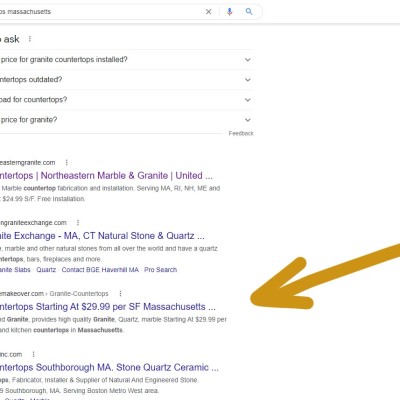Open Granite Exchange MA, CT Natural Stone result
400x400 pixels.
click(x=102, y=236)
